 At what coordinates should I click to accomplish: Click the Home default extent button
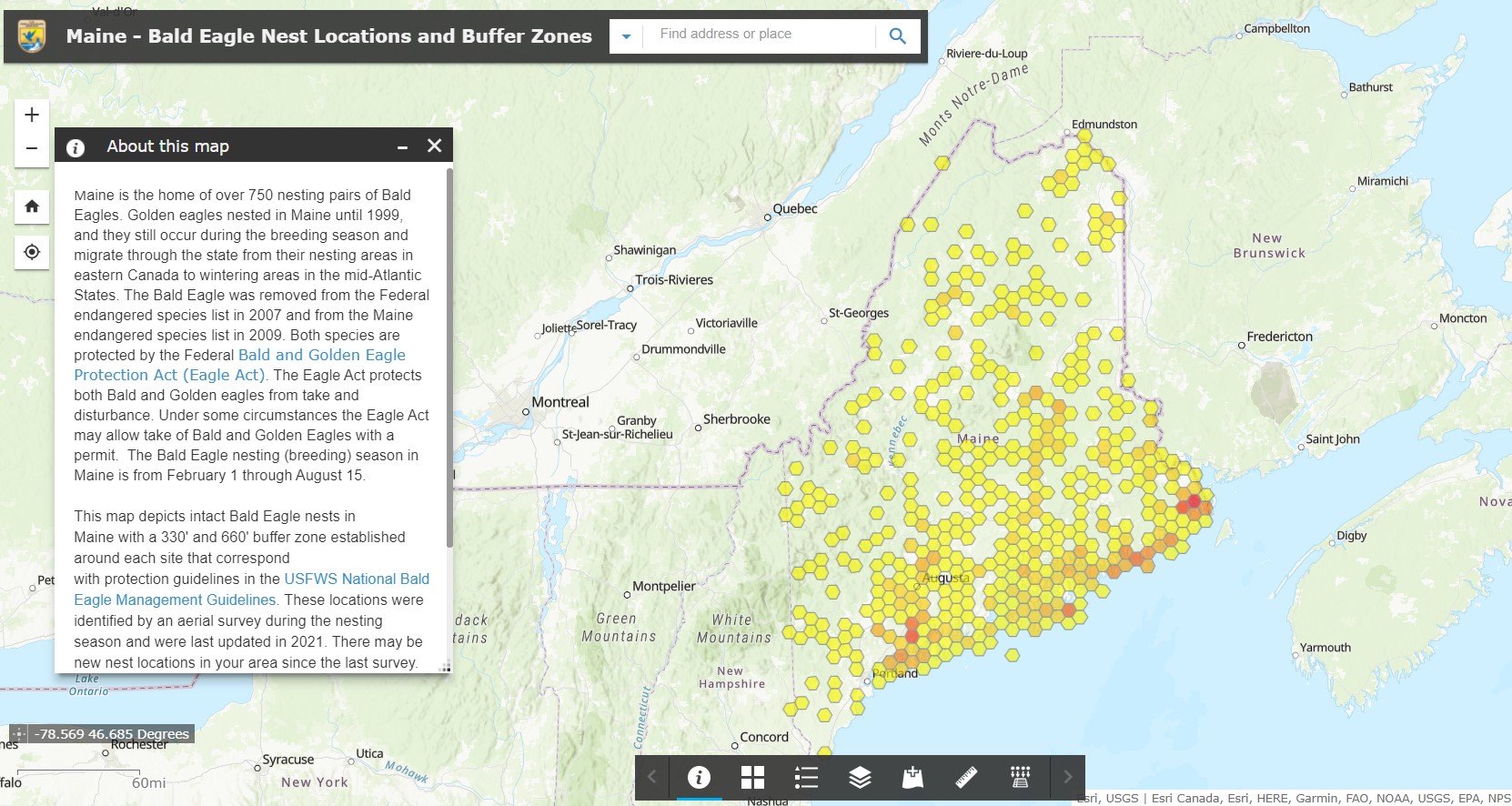[32, 207]
